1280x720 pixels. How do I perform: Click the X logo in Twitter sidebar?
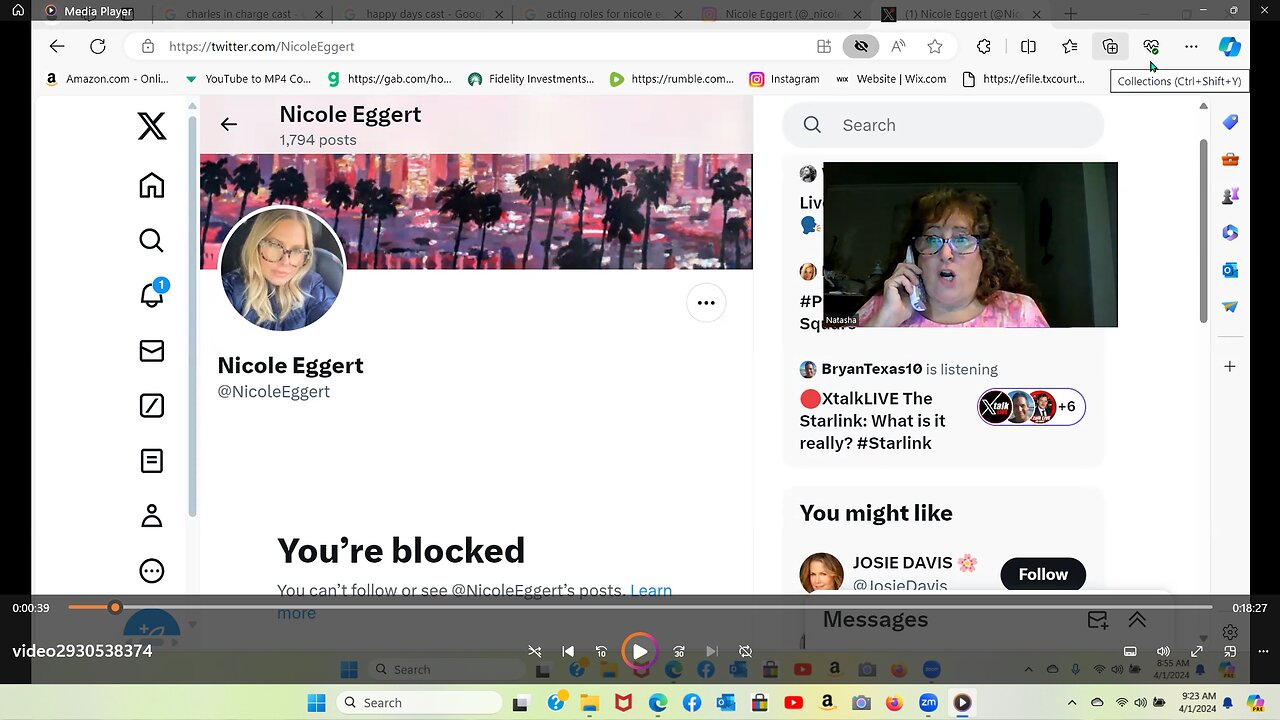click(x=152, y=126)
